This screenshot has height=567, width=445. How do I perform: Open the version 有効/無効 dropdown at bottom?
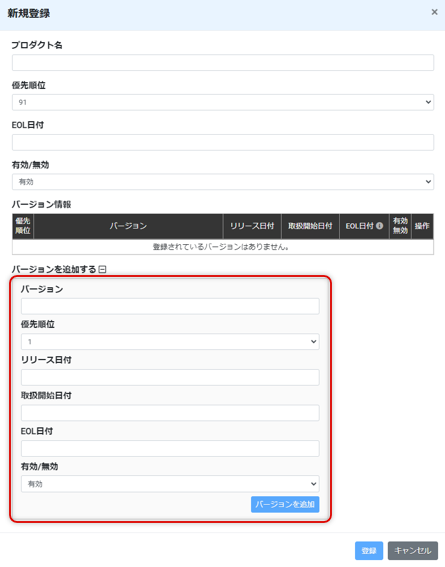[170, 483]
